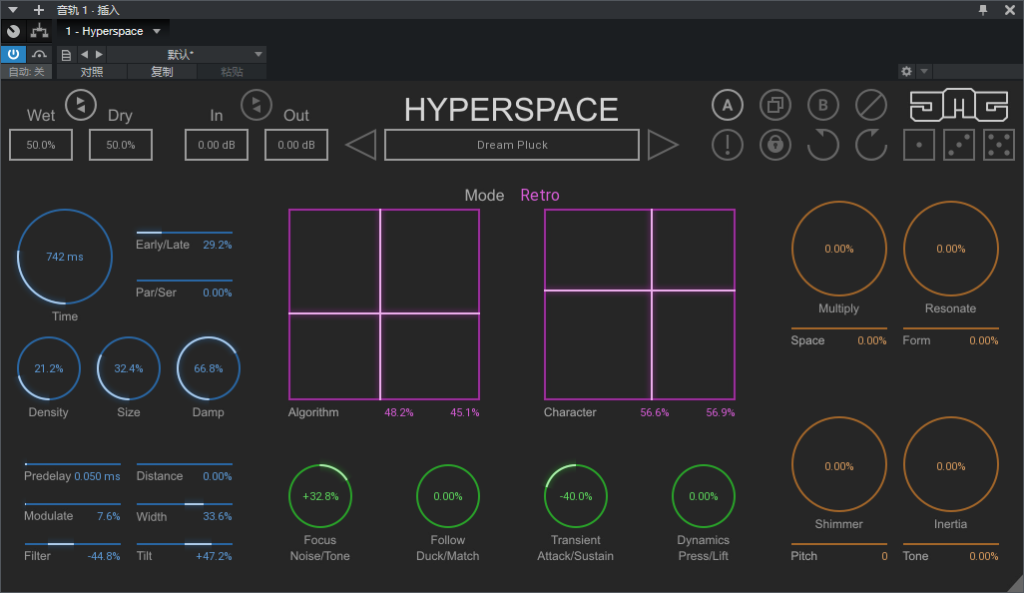The height and width of the screenshot is (593, 1024).
Task: Click the one-dot dice randomize icon
Action: 919,145
